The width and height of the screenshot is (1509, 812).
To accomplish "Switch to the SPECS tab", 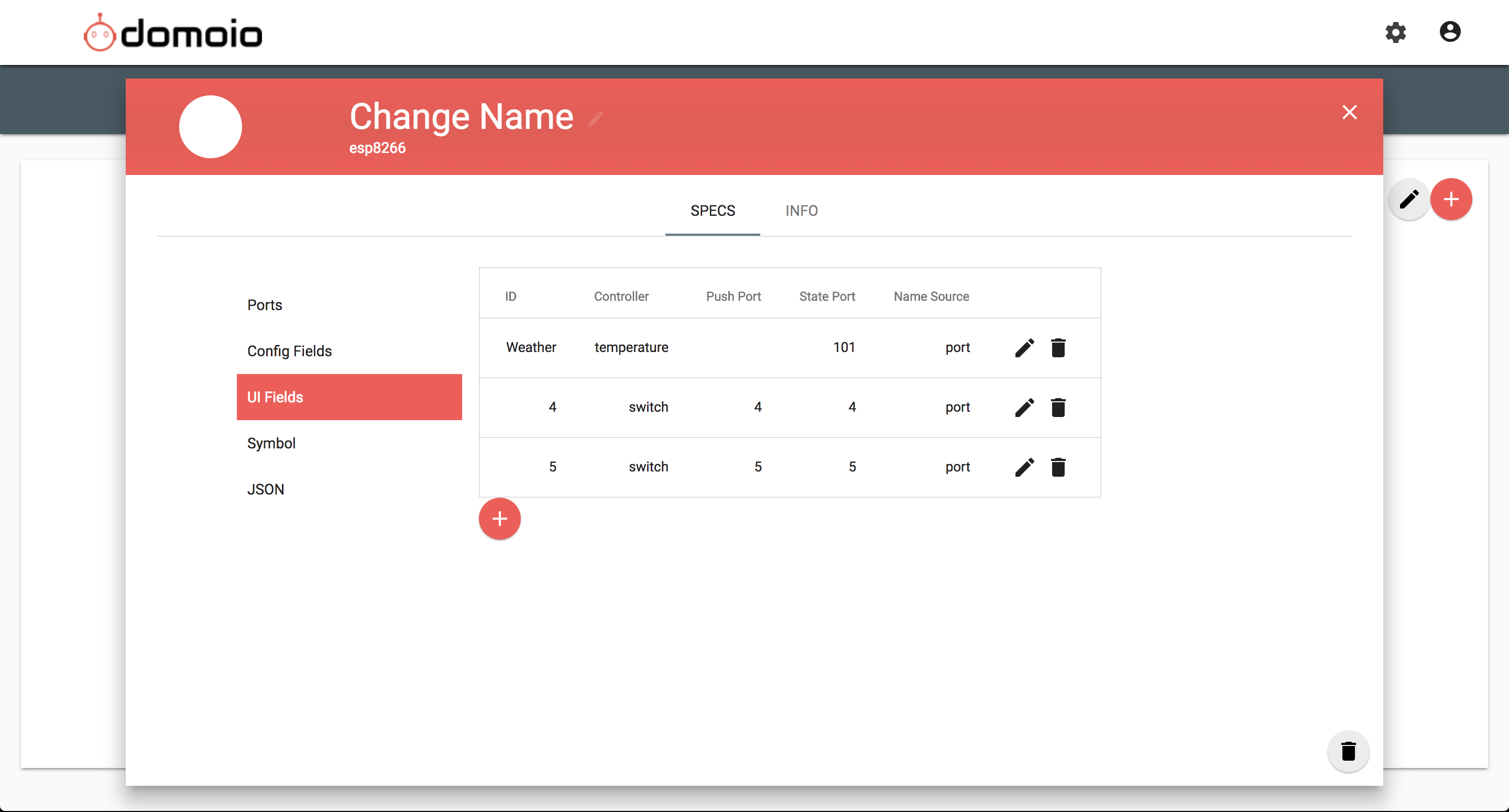I will click(x=713, y=210).
